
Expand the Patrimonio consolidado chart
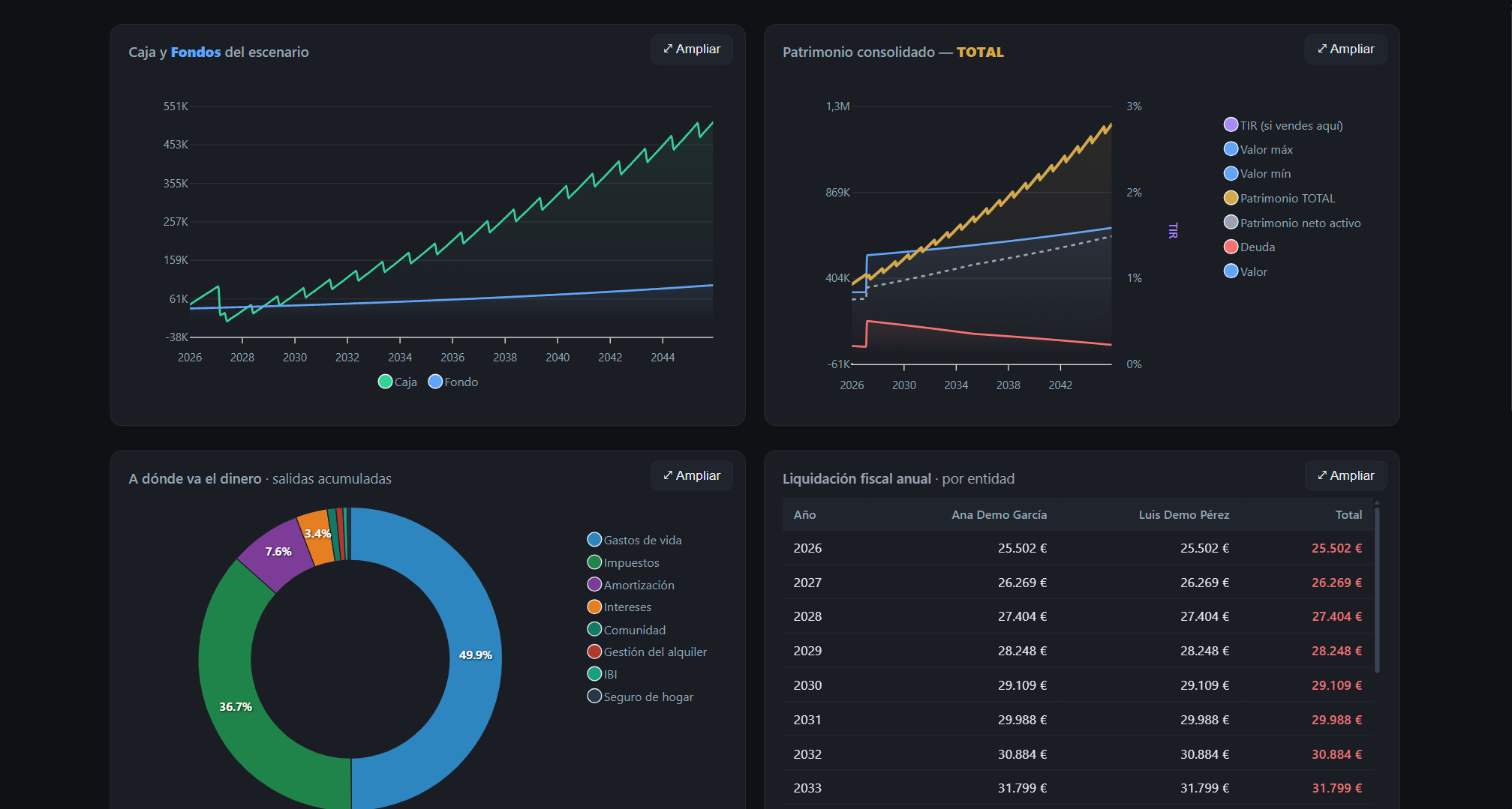click(x=1345, y=49)
